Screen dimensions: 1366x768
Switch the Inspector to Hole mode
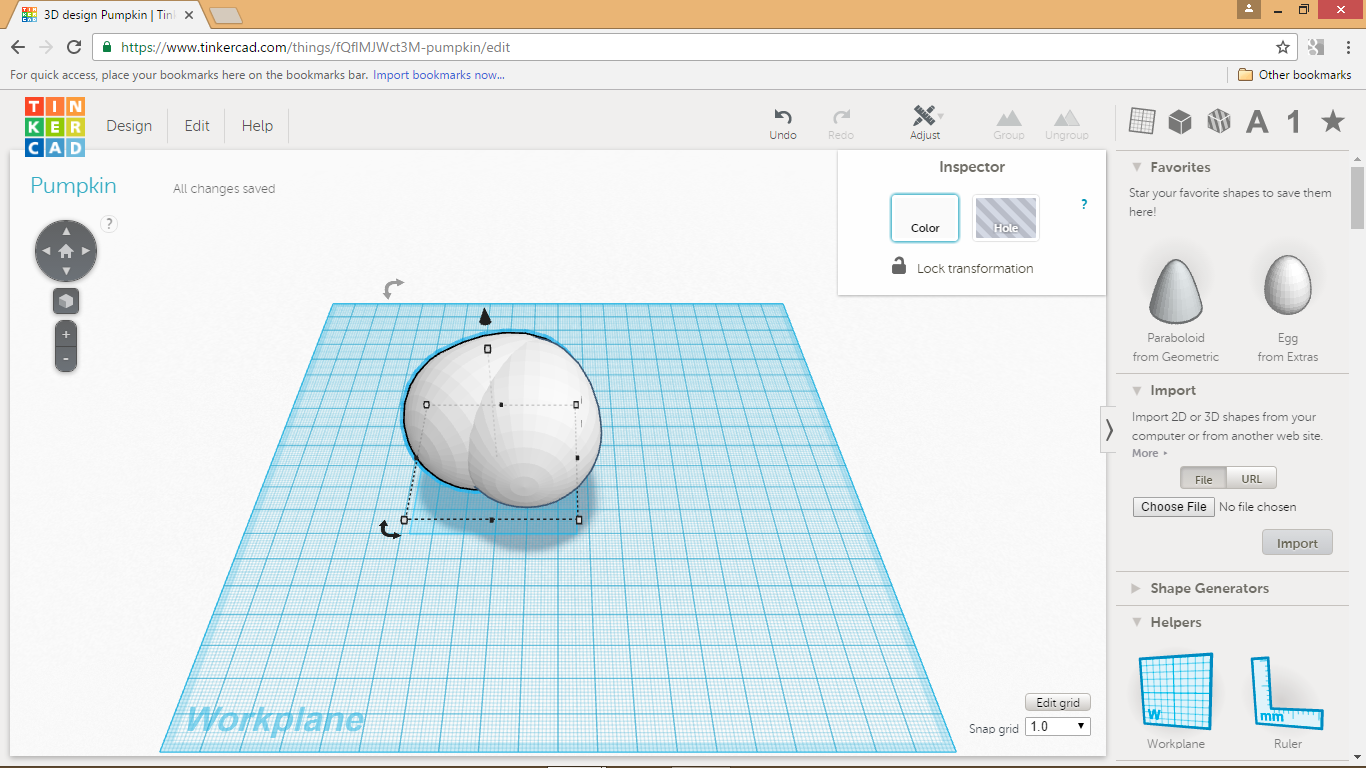pos(1005,217)
